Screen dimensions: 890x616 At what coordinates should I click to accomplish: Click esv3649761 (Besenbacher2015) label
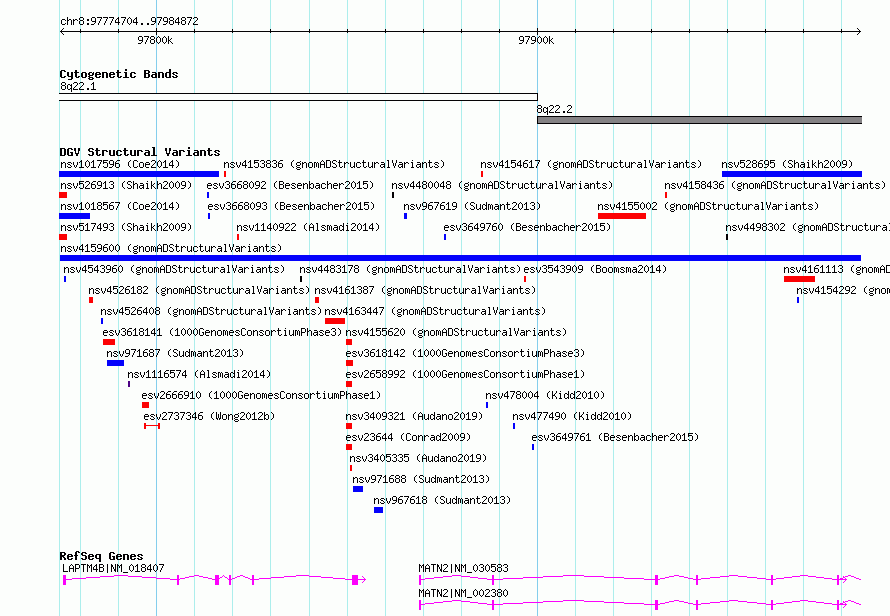coord(615,437)
